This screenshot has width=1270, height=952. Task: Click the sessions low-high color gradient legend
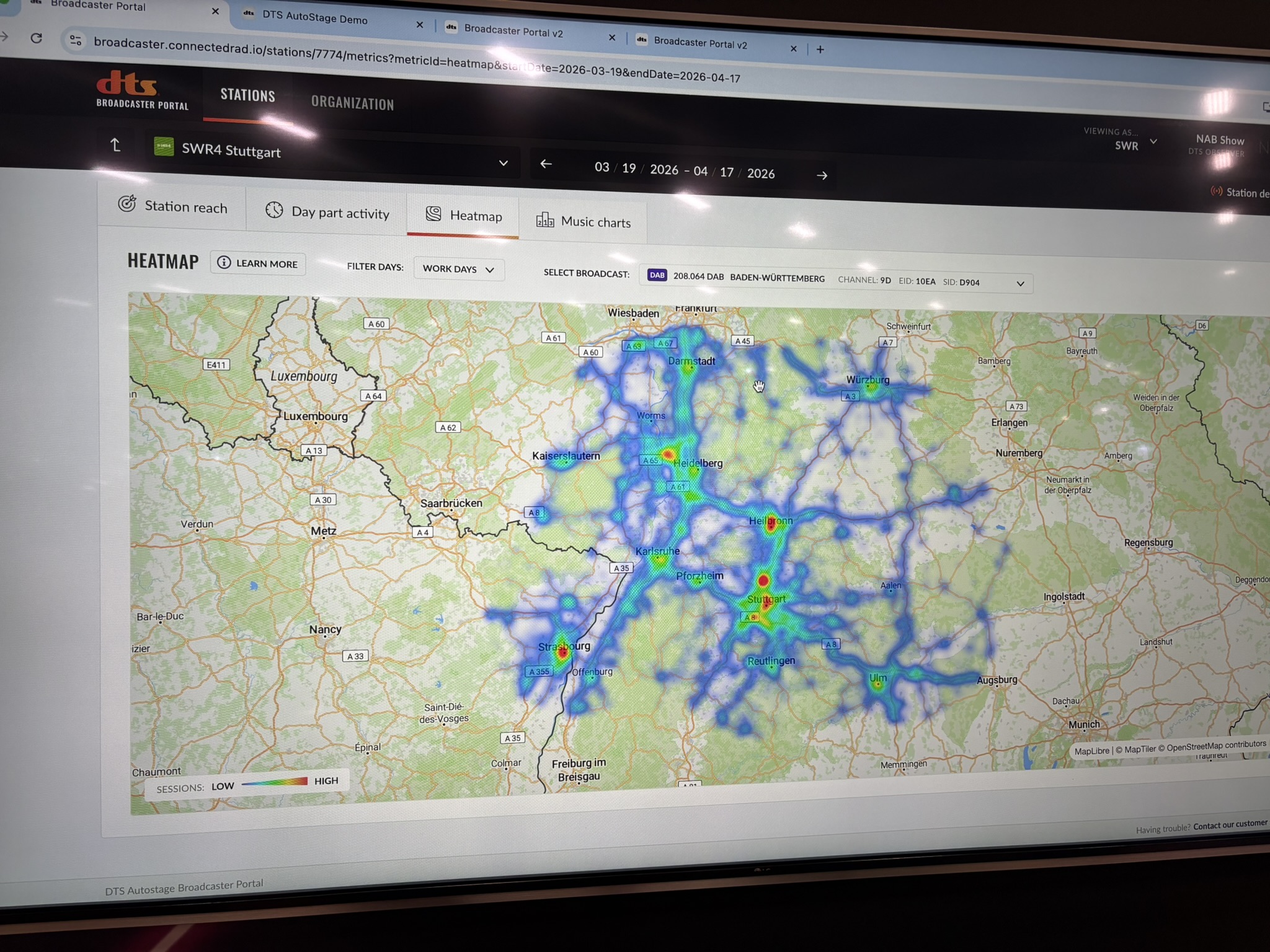pyautogui.click(x=274, y=783)
